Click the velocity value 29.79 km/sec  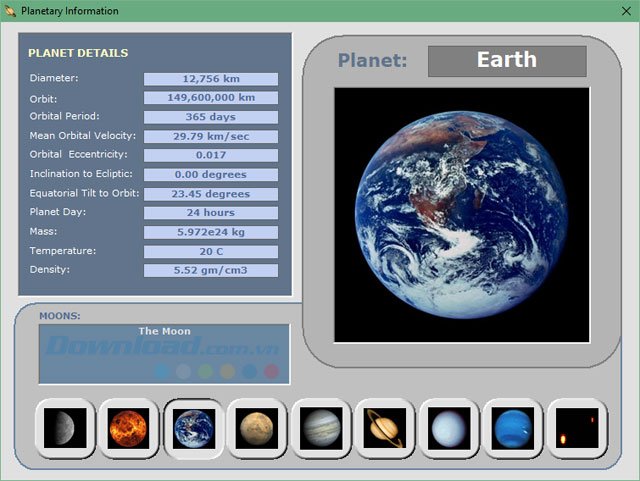pos(211,136)
